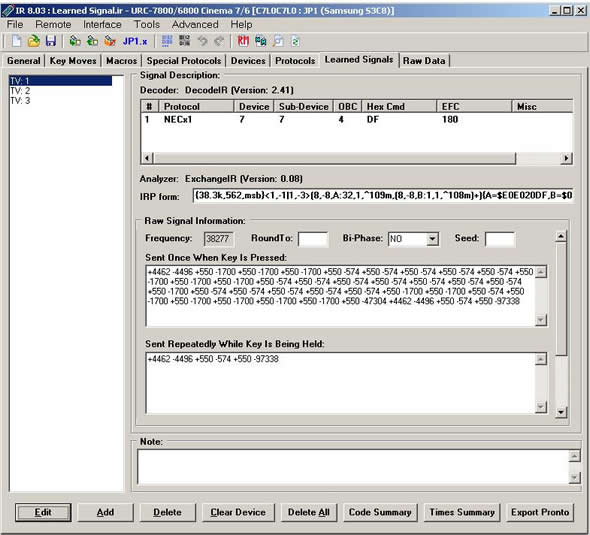
Task: Click down arrow of Sent Once text box
Action: [541, 320]
